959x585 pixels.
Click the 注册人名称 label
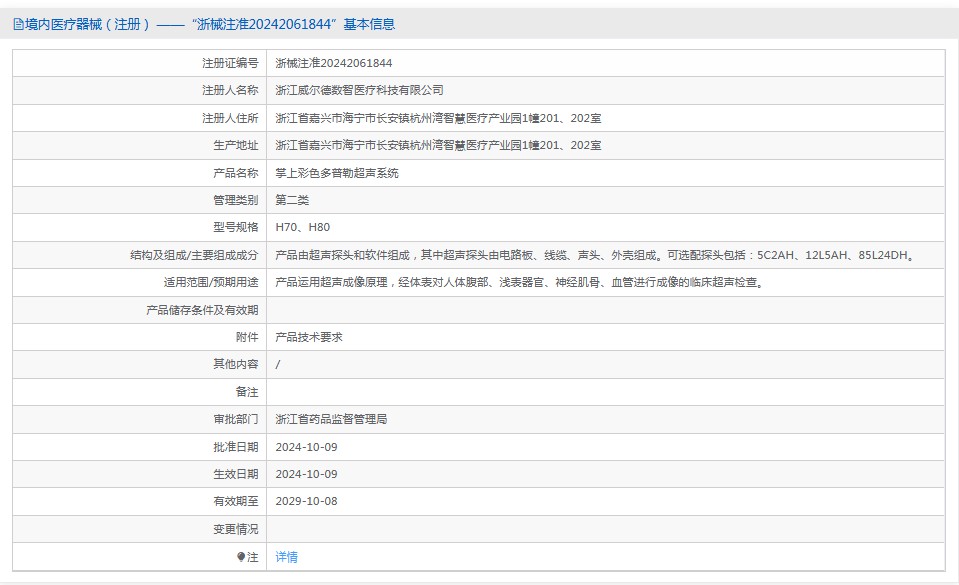tap(230, 90)
